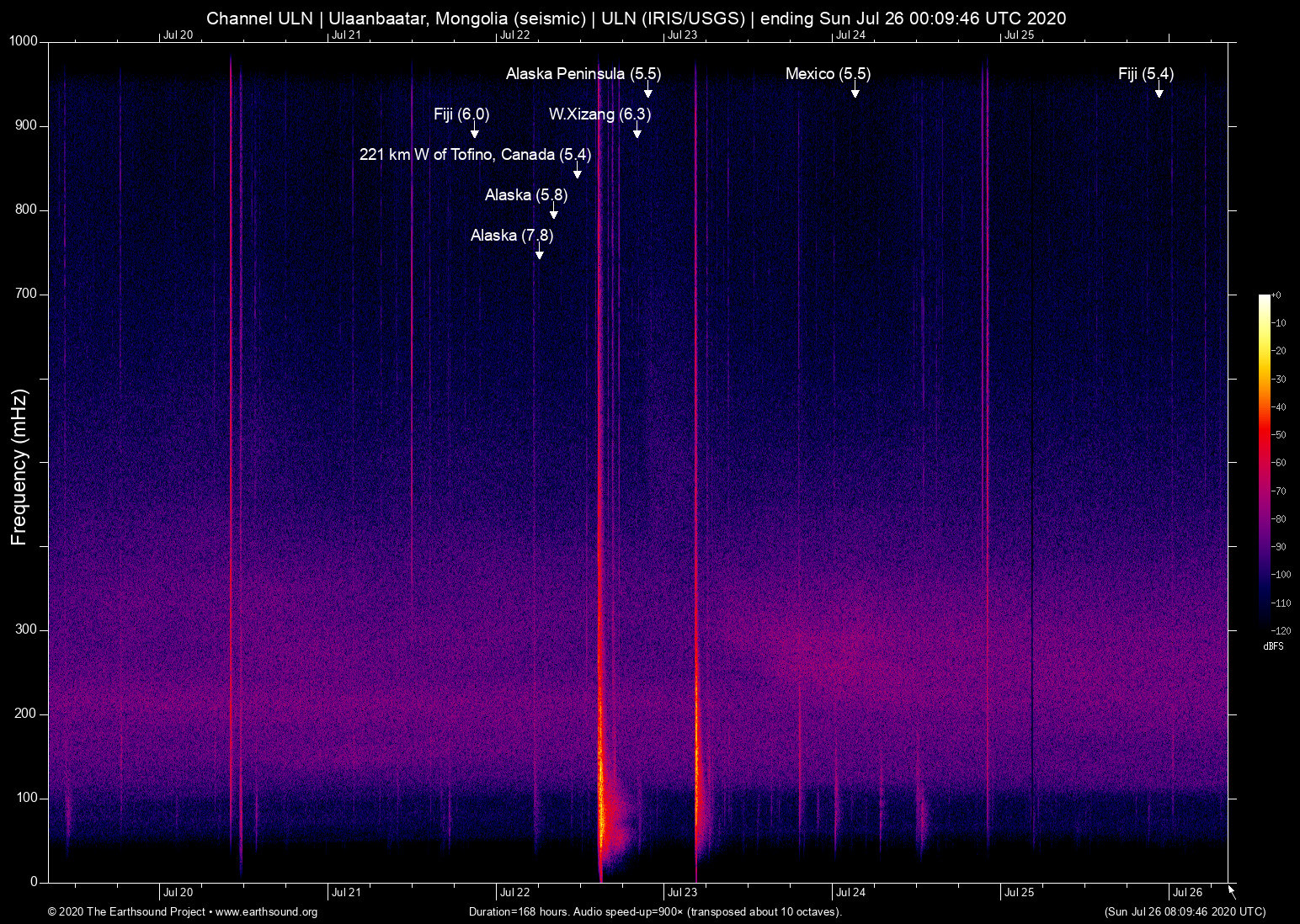1300x924 pixels.
Task: Click the Tofino, Canada (5.4) annotation
Action: pos(476,155)
